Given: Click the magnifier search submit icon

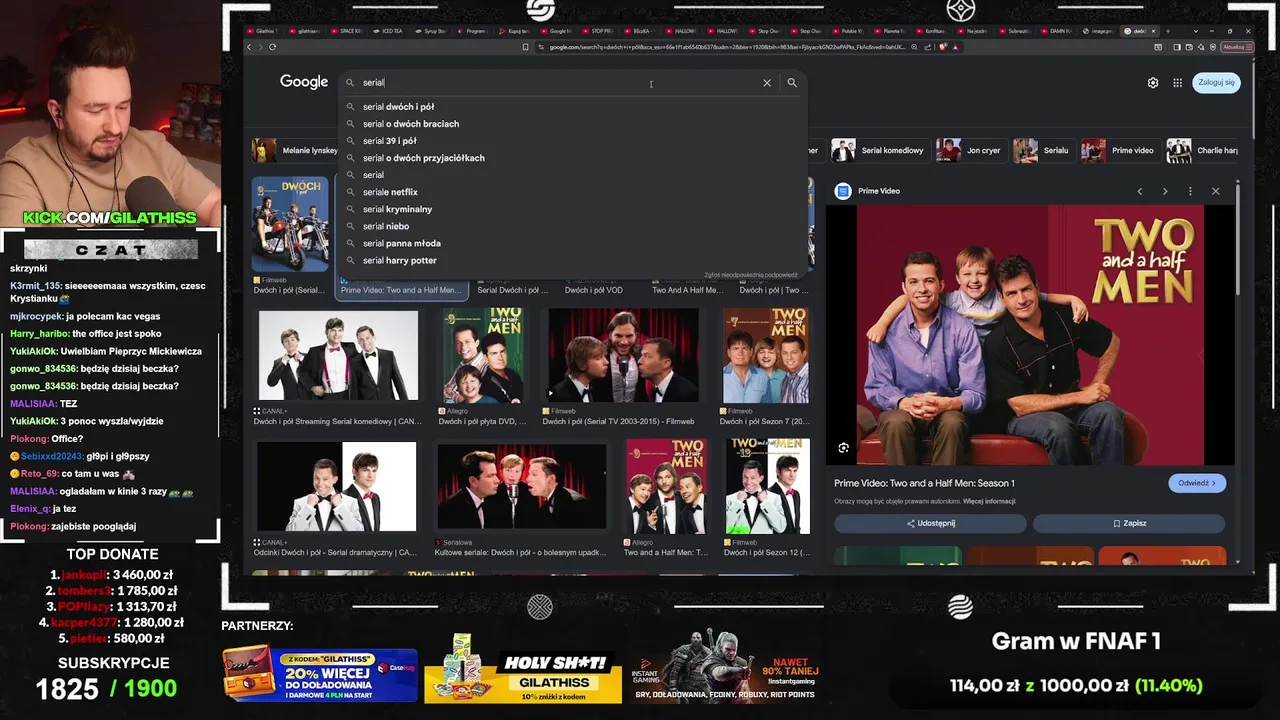Looking at the screenshot, I should coord(792,83).
